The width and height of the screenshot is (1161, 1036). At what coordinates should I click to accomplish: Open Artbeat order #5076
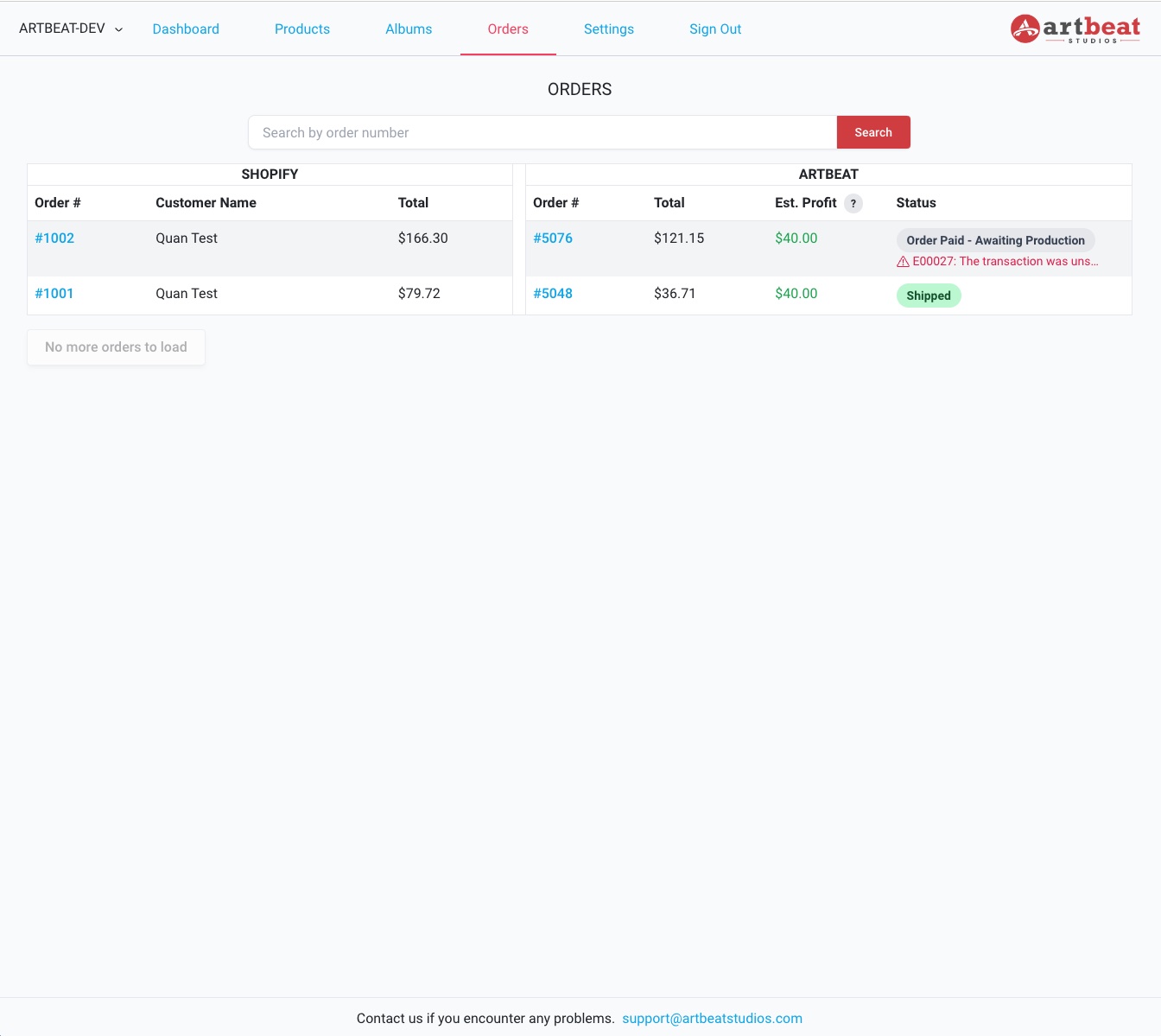553,238
